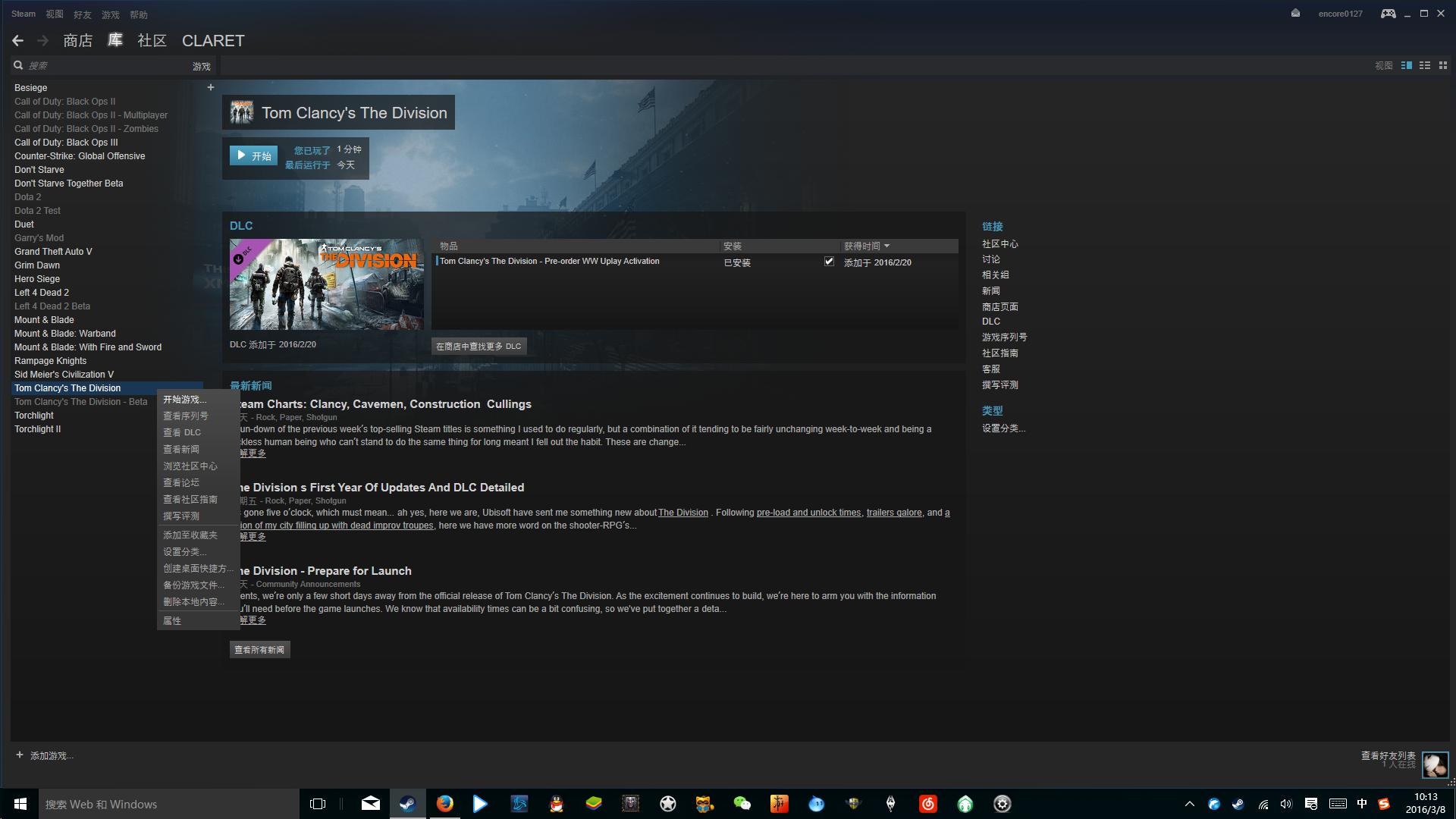
Task: Click 在商店中查找更多 DLC button
Action: [x=479, y=347]
